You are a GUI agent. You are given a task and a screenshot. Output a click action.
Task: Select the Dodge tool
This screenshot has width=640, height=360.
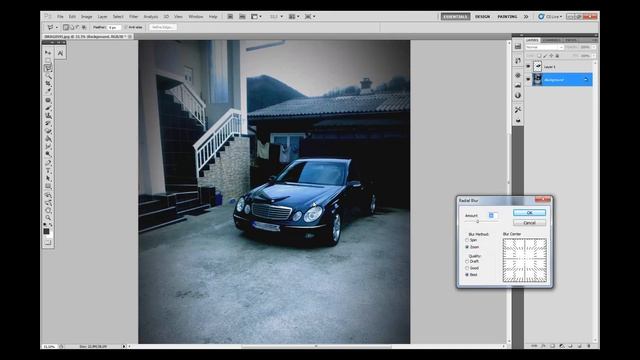(x=48, y=155)
